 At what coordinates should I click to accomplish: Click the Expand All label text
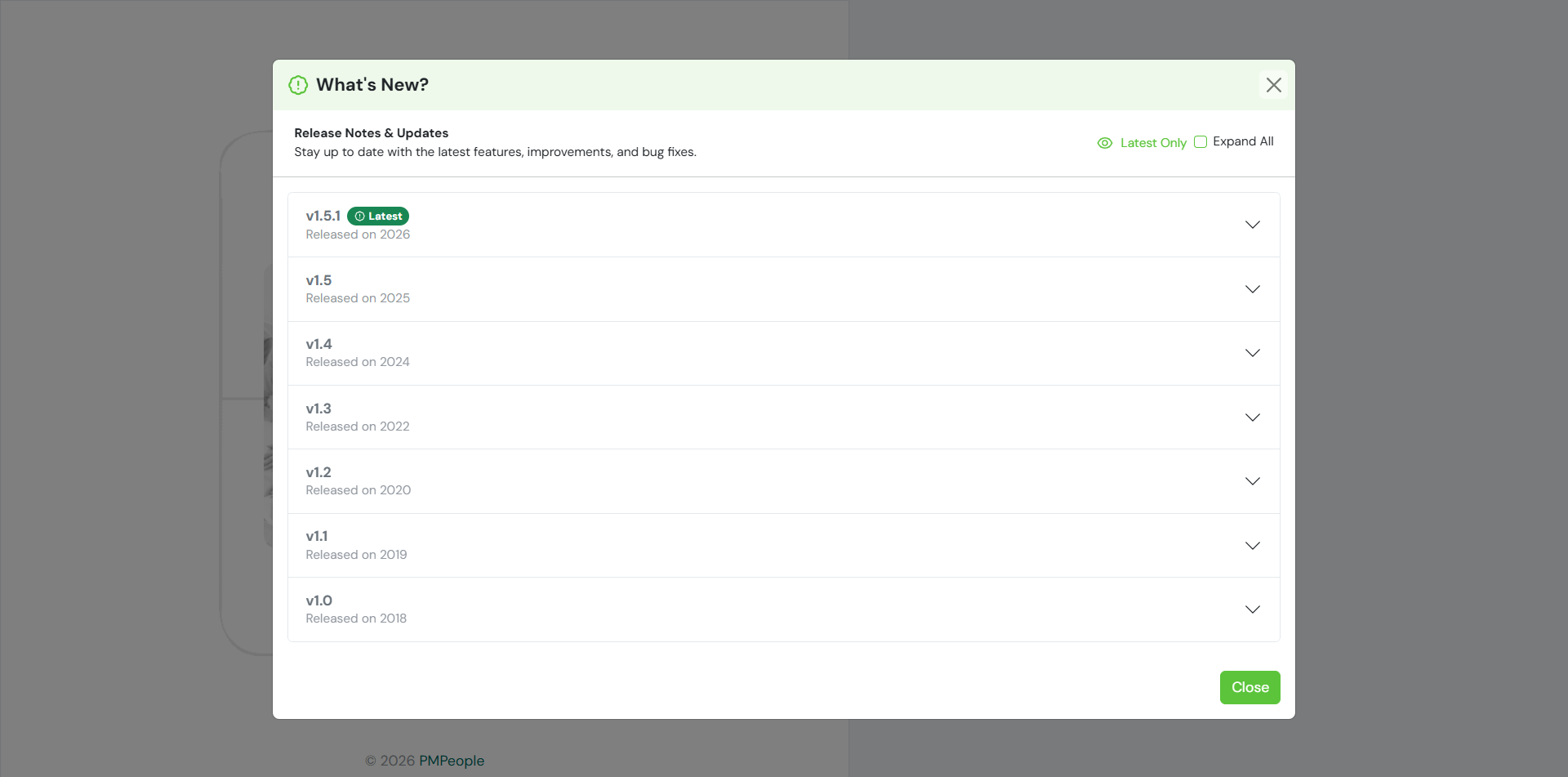1243,141
